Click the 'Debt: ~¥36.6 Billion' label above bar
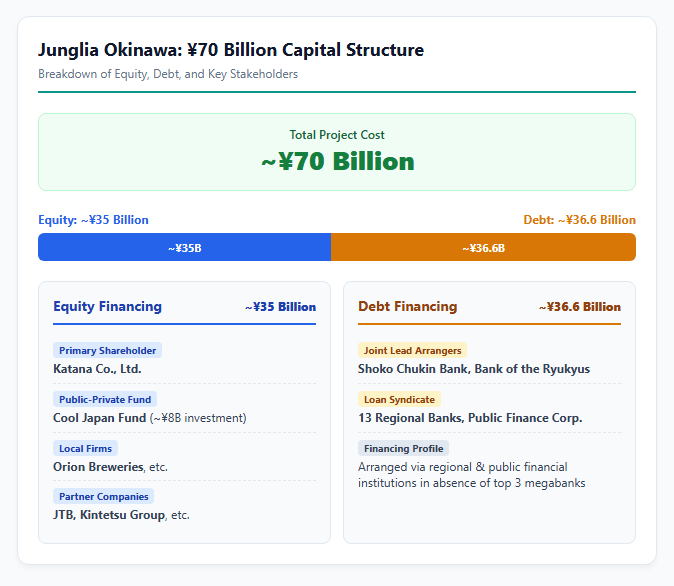Screen dimensions: 674x586 coord(579,220)
